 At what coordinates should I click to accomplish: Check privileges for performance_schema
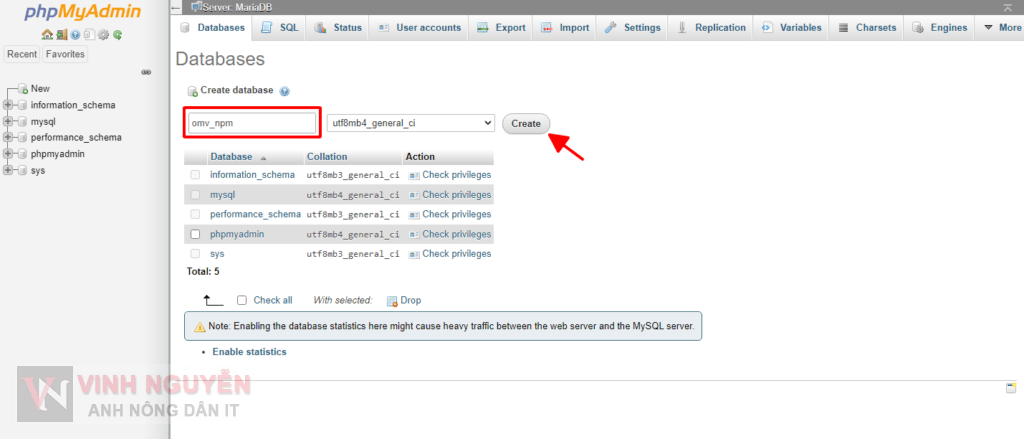pos(450,214)
